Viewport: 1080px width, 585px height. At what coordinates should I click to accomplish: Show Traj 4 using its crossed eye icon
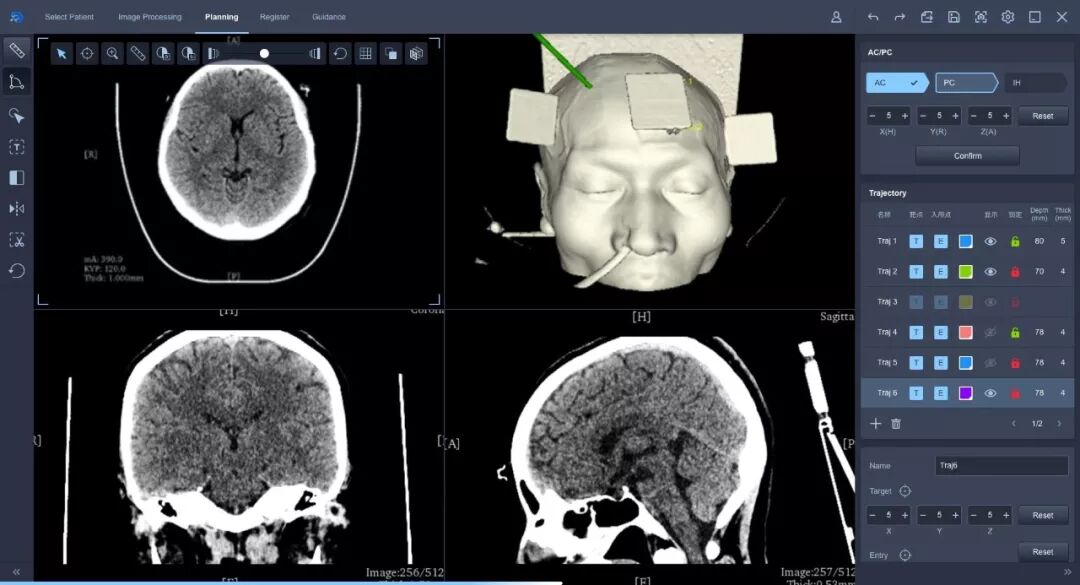(990, 332)
